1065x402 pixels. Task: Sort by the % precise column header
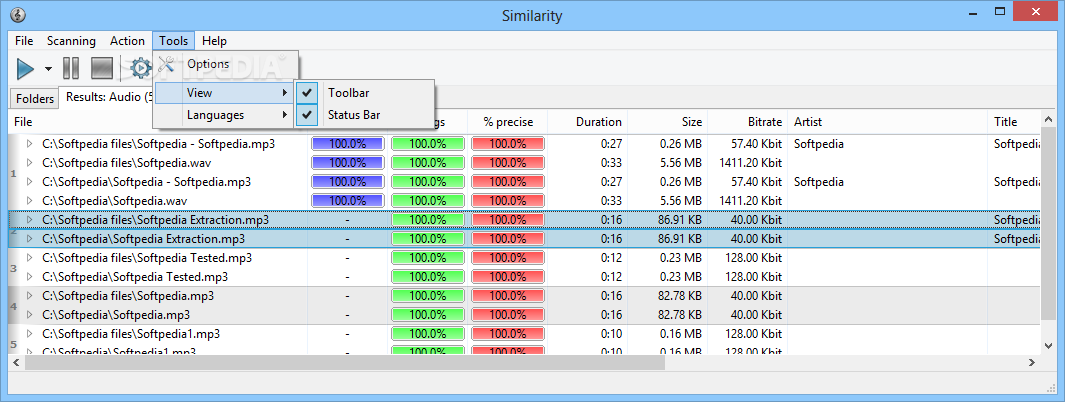click(x=507, y=122)
